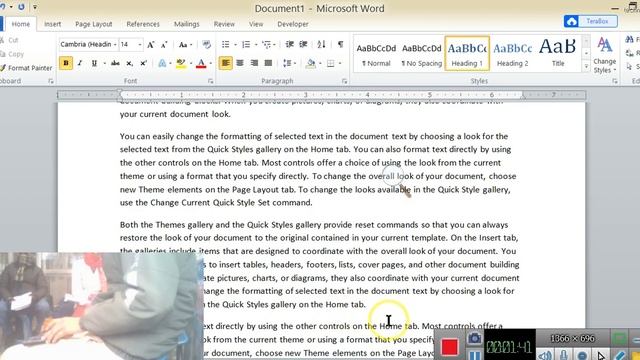The height and width of the screenshot is (360, 640).
Task: Click the Format Painter button
Action: (x=27, y=68)
